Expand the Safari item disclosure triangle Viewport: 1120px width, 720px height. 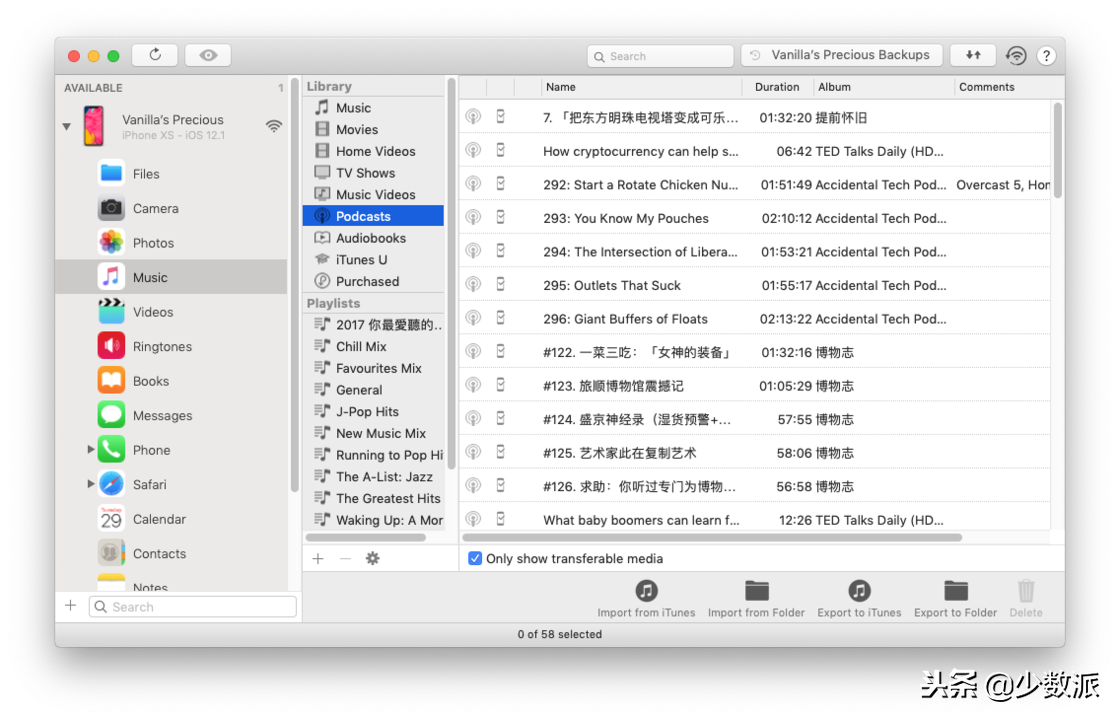click(91, 484)
